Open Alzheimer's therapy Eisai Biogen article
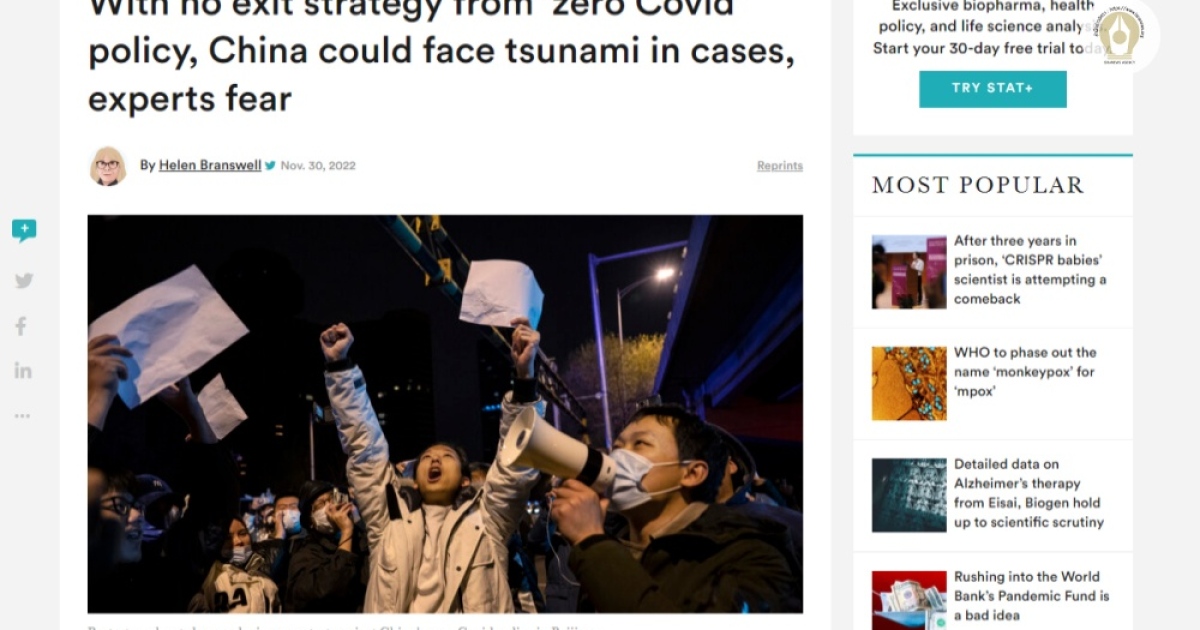Viewport: 1200px width, 630px height. click(1029, 493)
